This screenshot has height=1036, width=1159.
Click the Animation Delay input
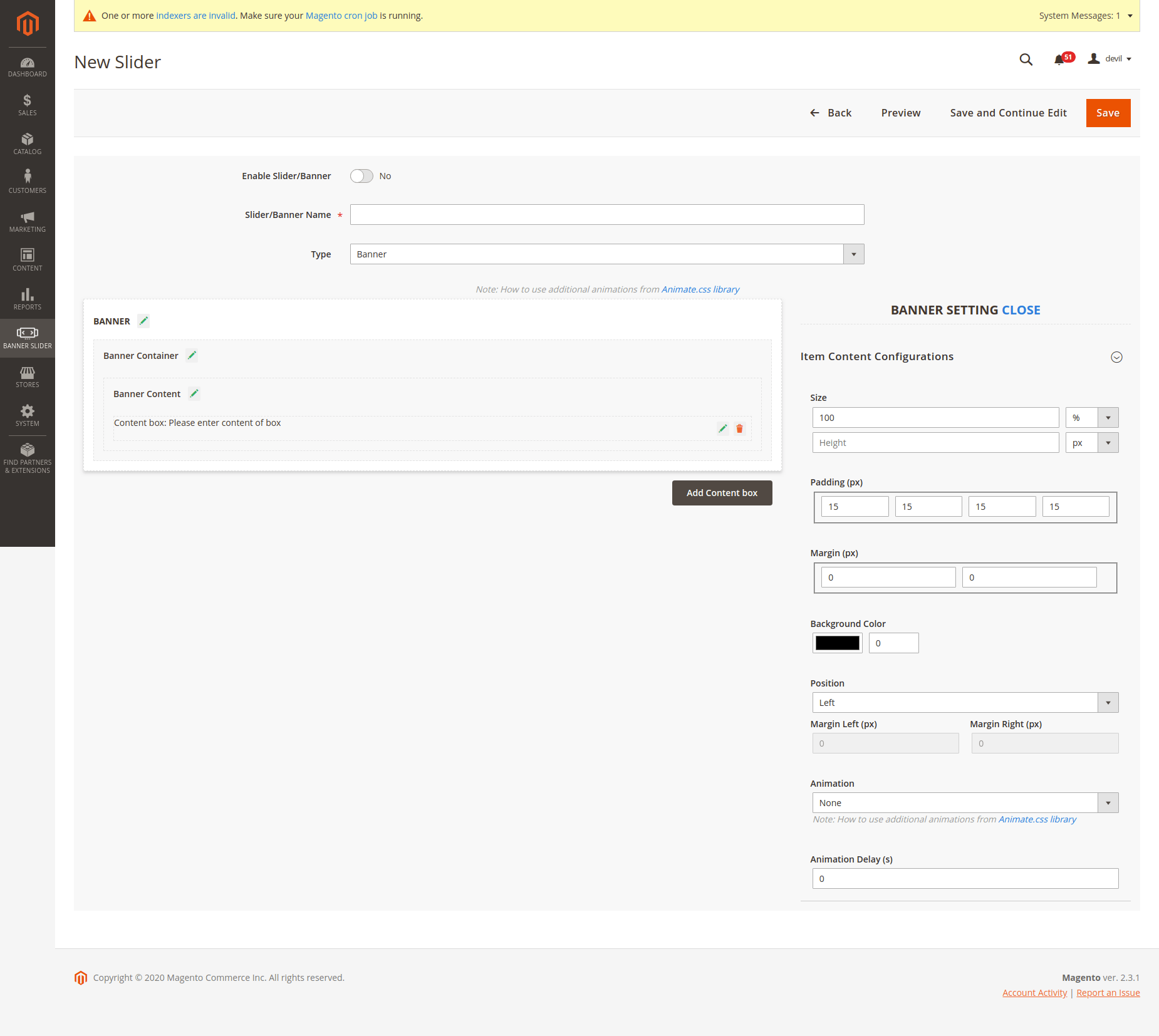(965, 879)
